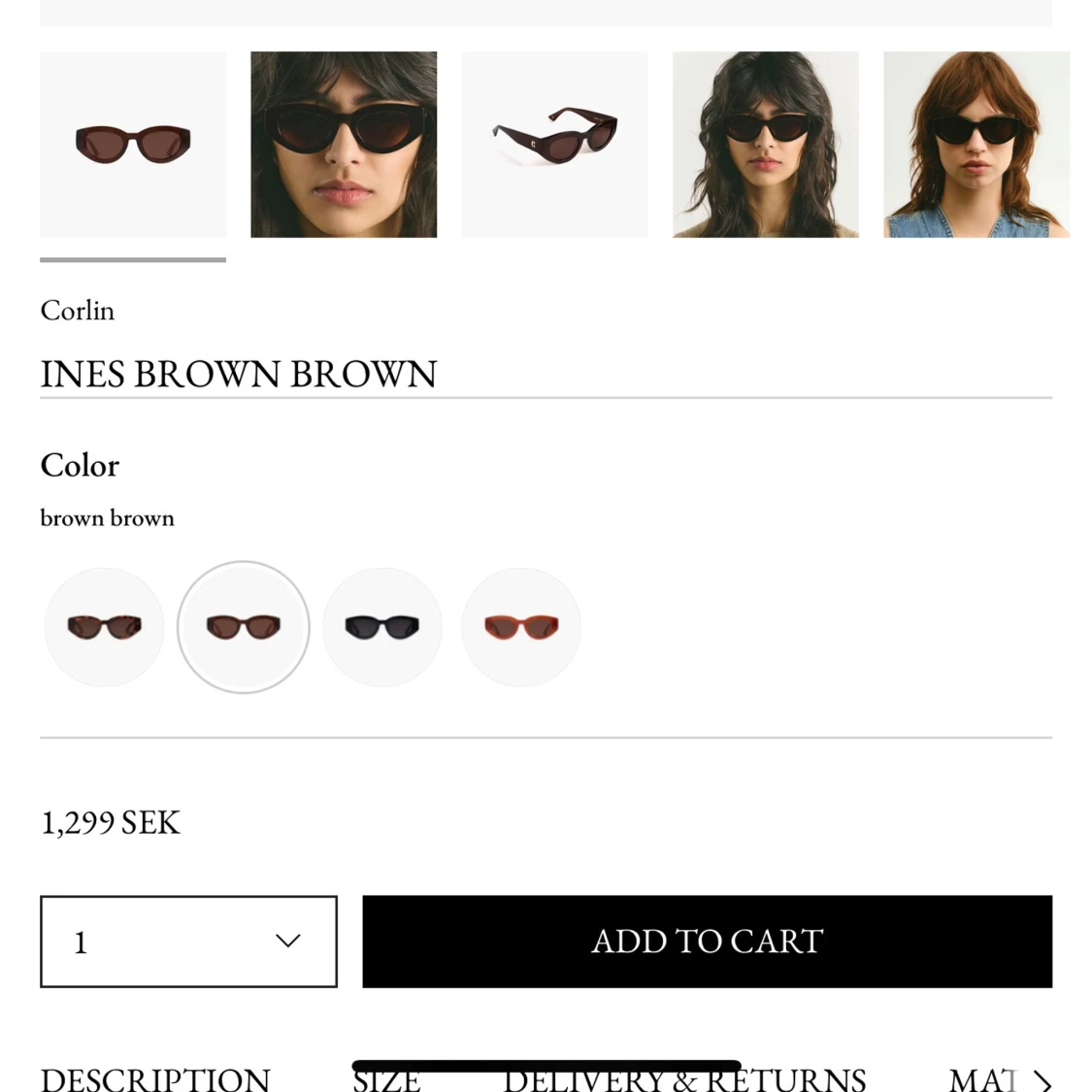Select the tortoise color swatch
Image resolution: width=1092 pixels, height=1092 pixels.
(x=105, y=627)
